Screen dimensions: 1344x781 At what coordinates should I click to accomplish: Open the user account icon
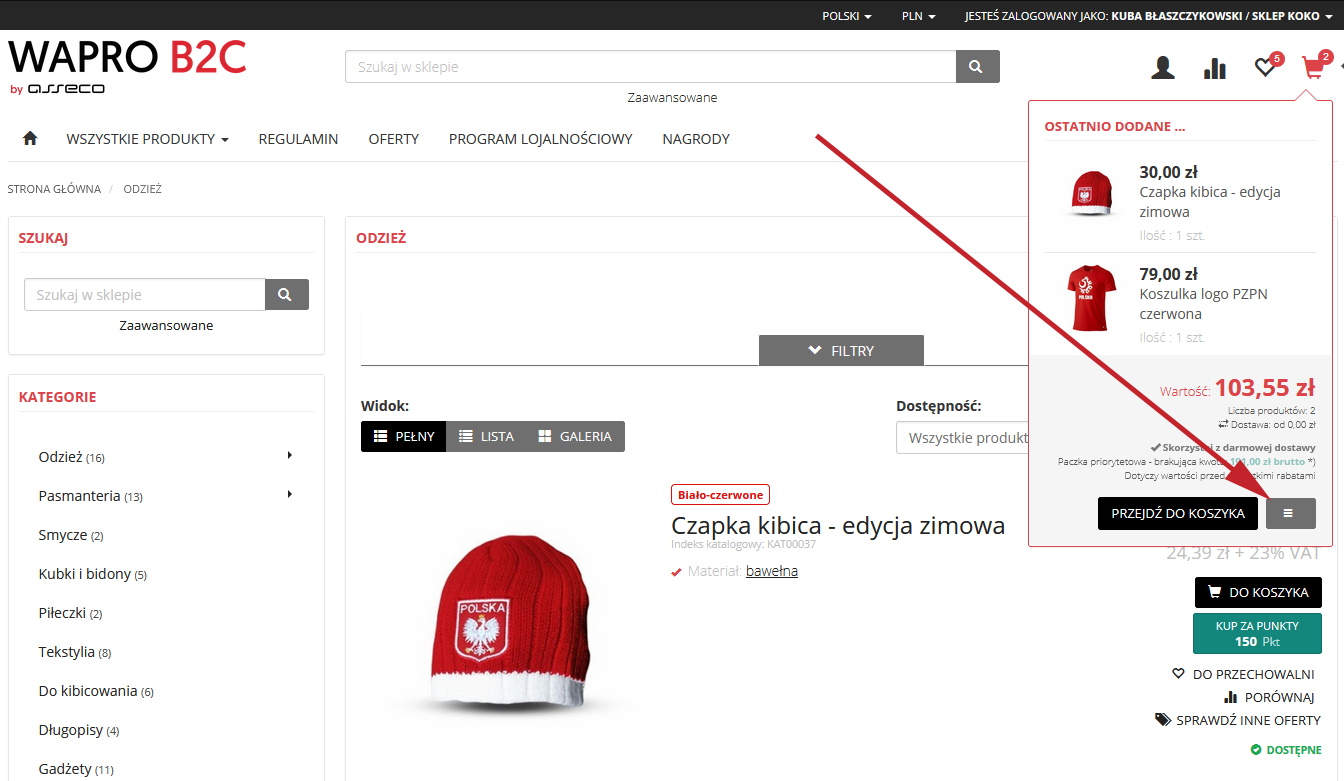(1163, 68)
